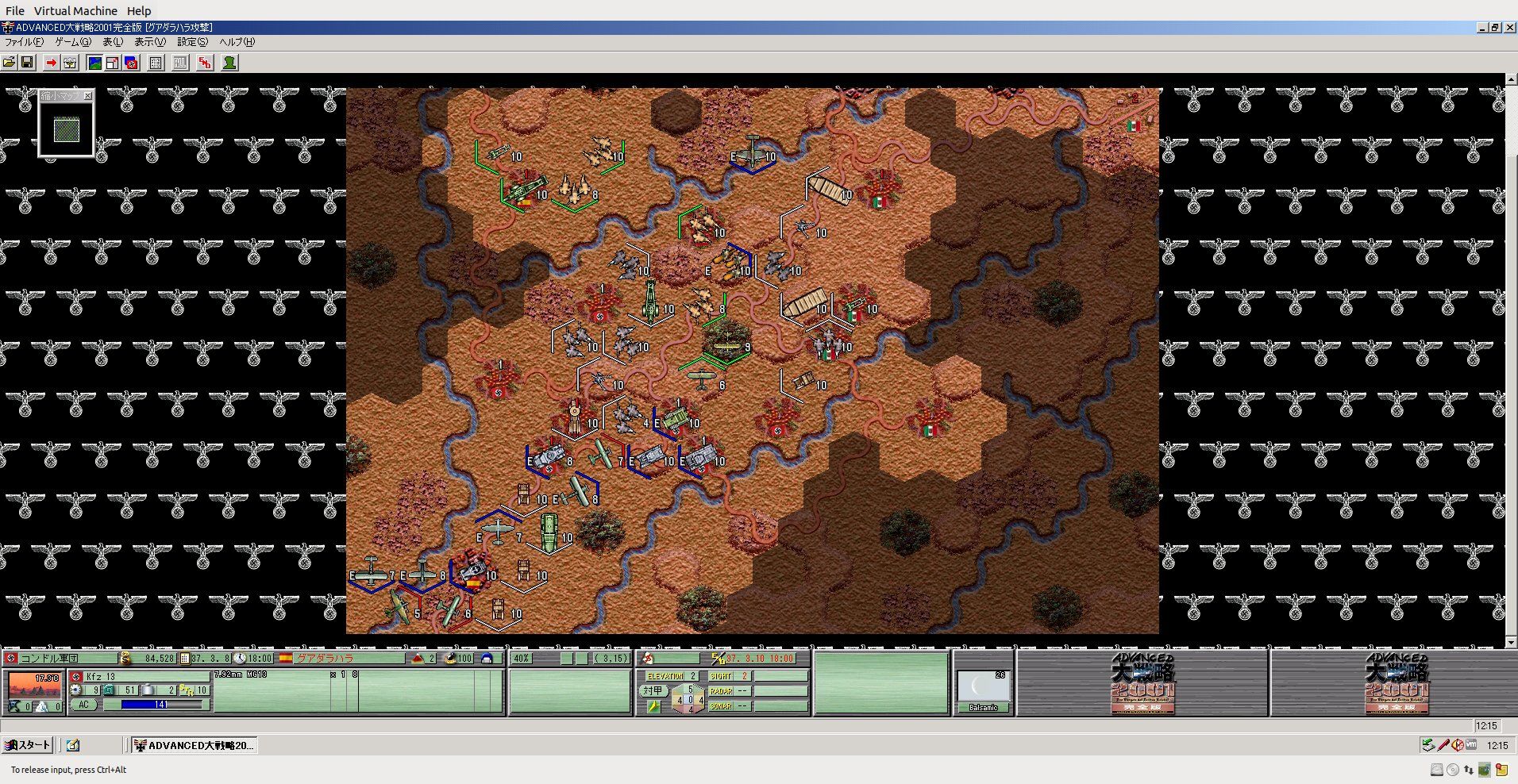Image resolution: width=1518 pixels, height=784 pixels.
Task: Click the green soldier bust toolbar icon
Action: tap(229, 63)
